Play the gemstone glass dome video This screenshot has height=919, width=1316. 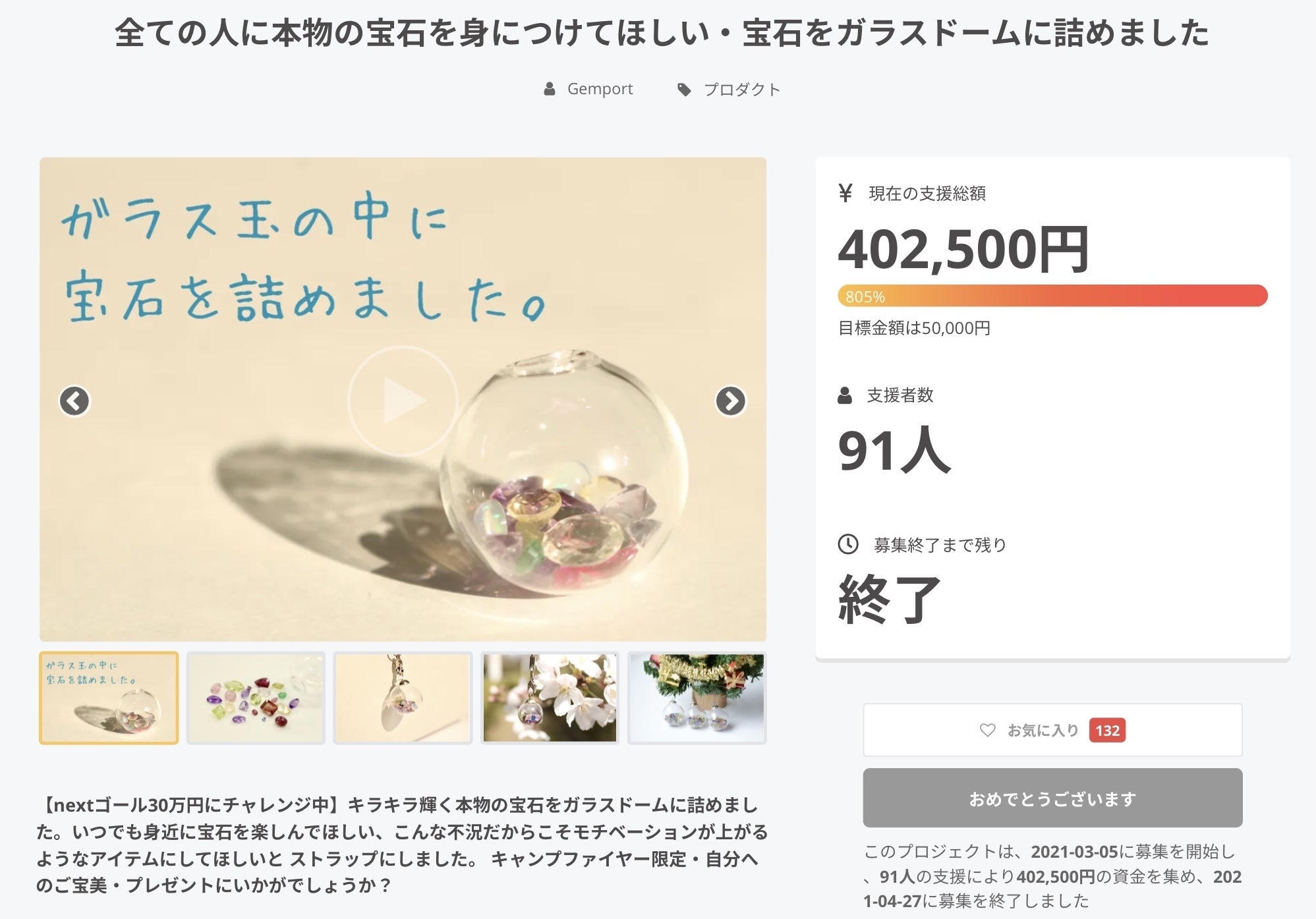point(402,401)
